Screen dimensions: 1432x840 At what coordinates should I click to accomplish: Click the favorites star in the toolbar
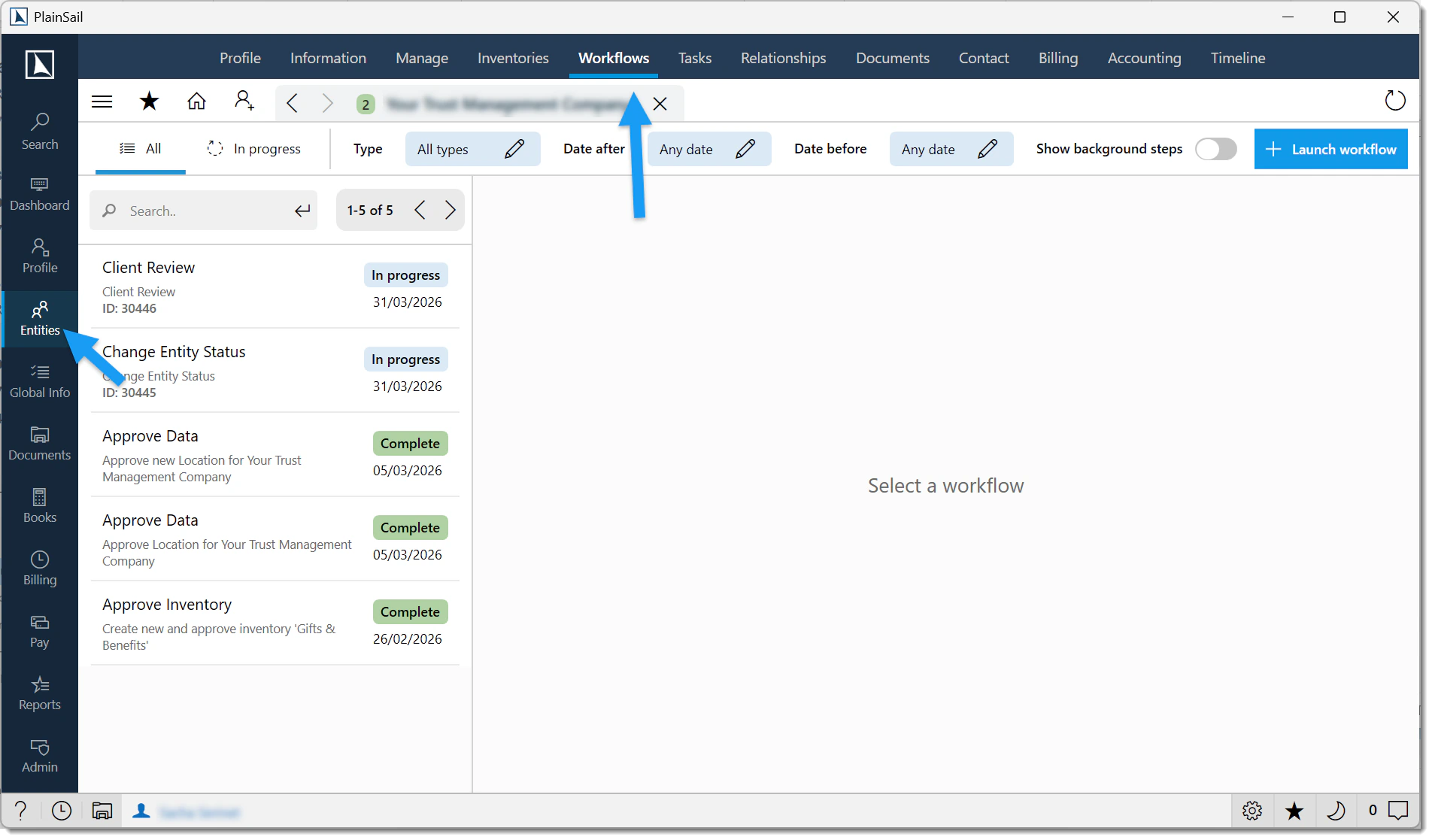coord(149,101)
